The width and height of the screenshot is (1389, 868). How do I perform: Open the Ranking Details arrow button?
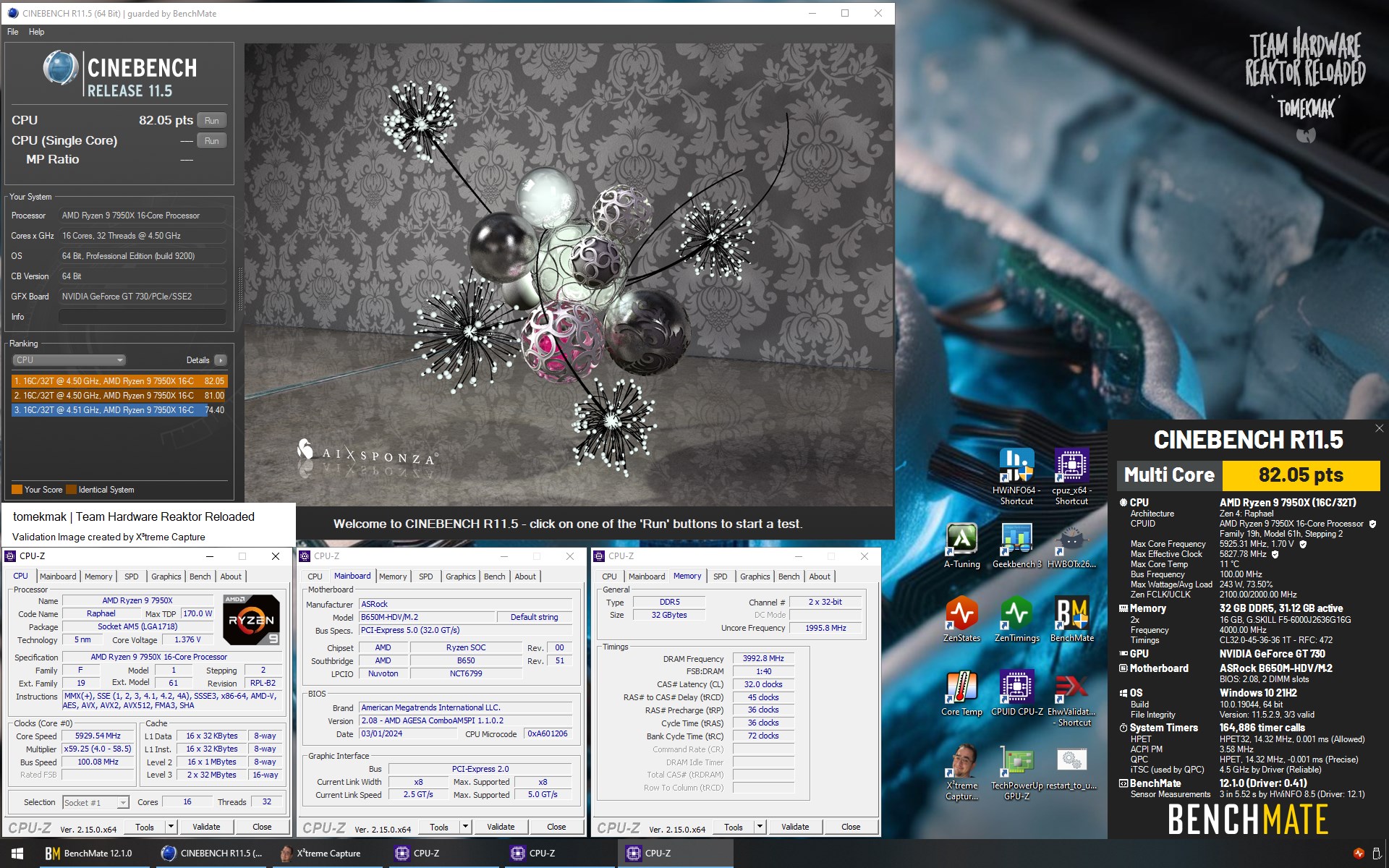221,360
